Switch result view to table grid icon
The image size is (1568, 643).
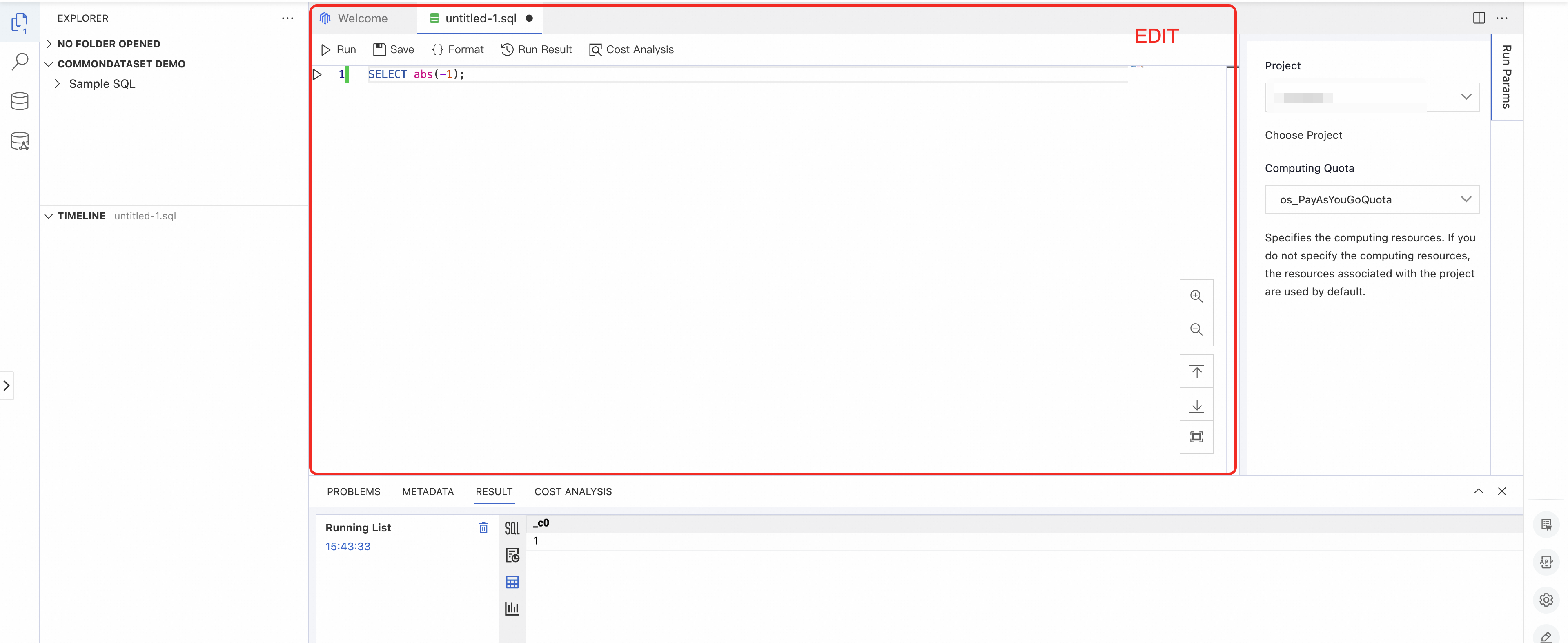(512, 582)
